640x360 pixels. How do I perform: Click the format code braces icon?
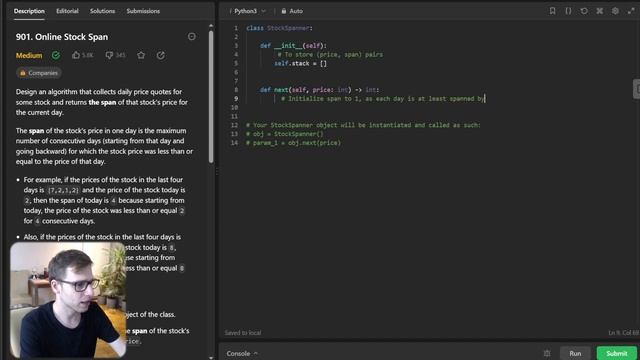pos(568,11)
